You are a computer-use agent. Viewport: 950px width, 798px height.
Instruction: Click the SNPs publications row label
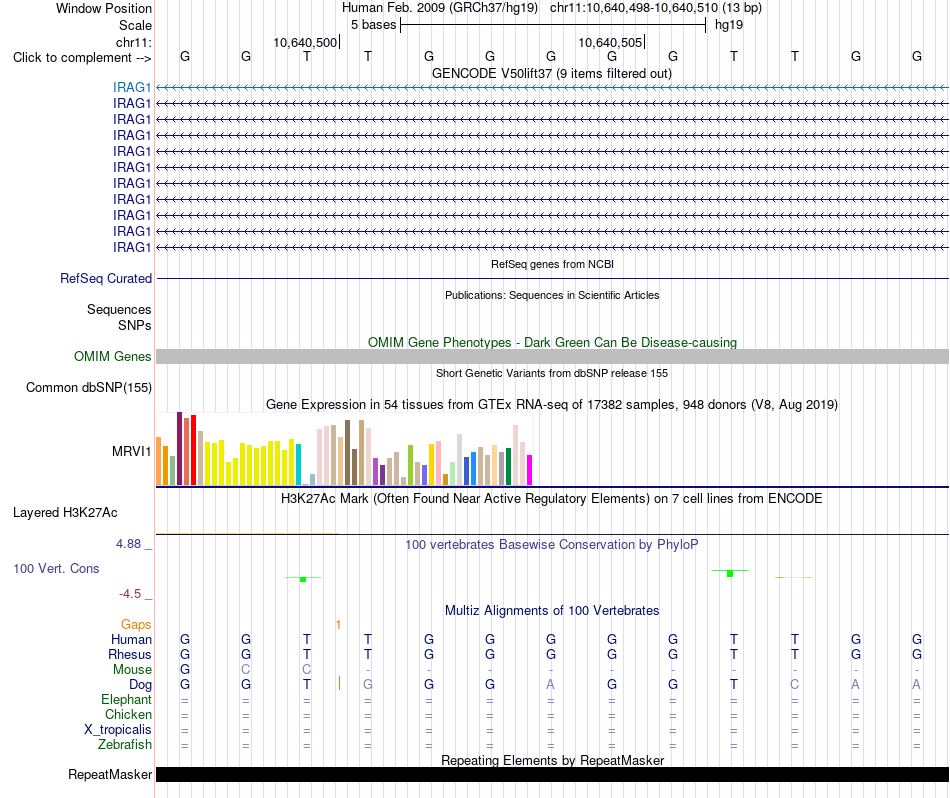[135, 325]
